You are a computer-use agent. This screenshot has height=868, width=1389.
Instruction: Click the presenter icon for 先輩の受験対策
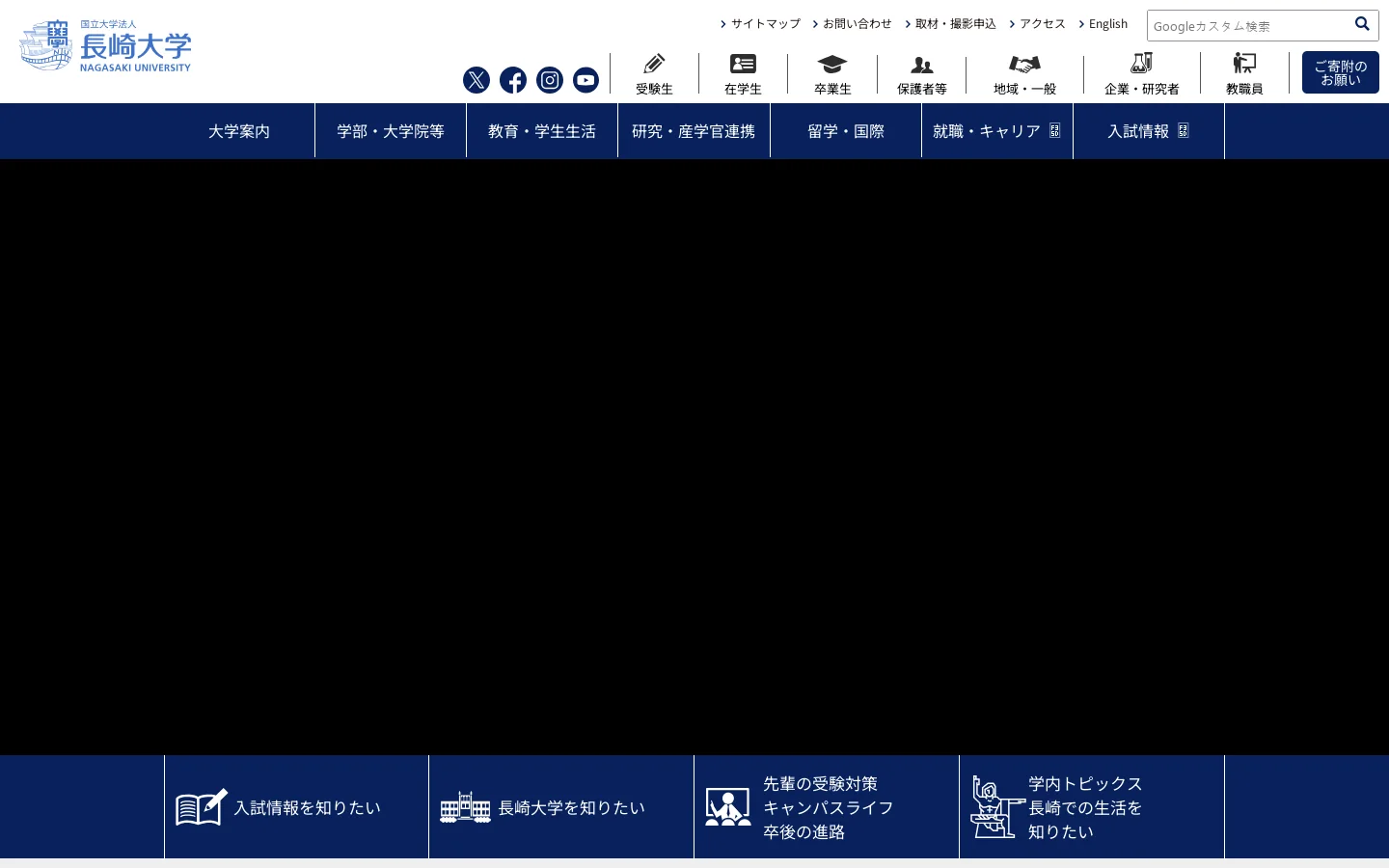click(x=728, y=807)
